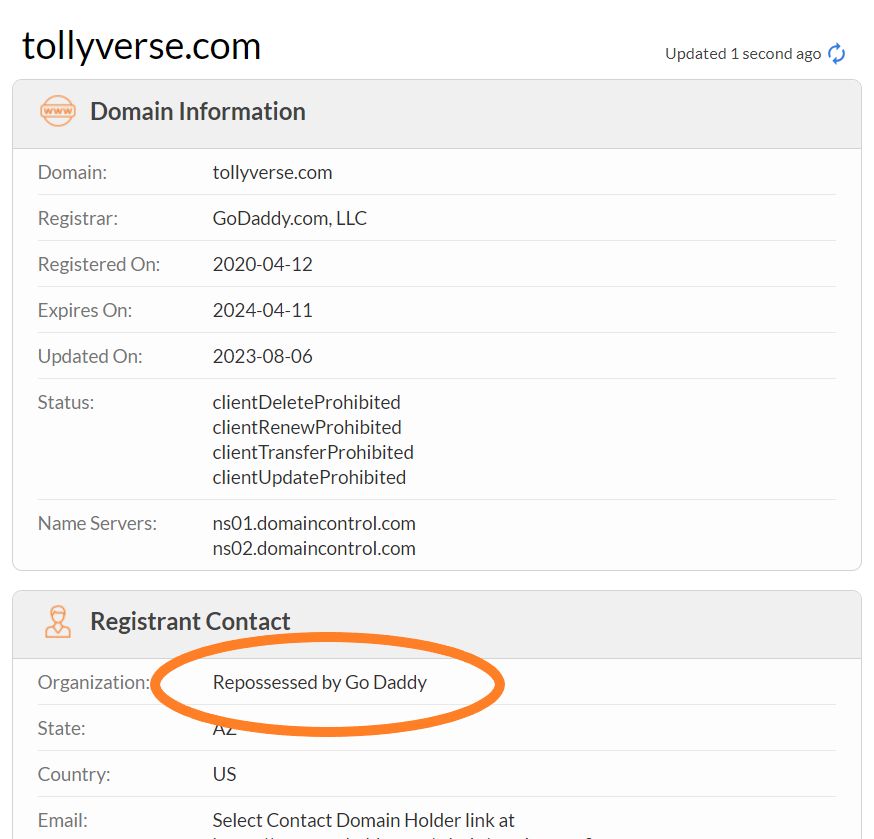Click the clientRenewProhibited status
The image size is (874, 839).
pos(307,428)
